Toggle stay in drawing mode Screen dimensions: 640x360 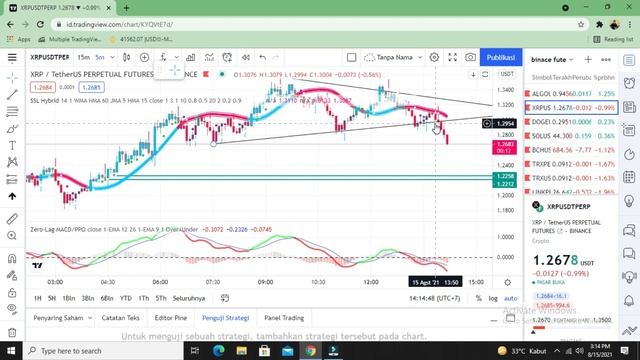pos(12,276)
